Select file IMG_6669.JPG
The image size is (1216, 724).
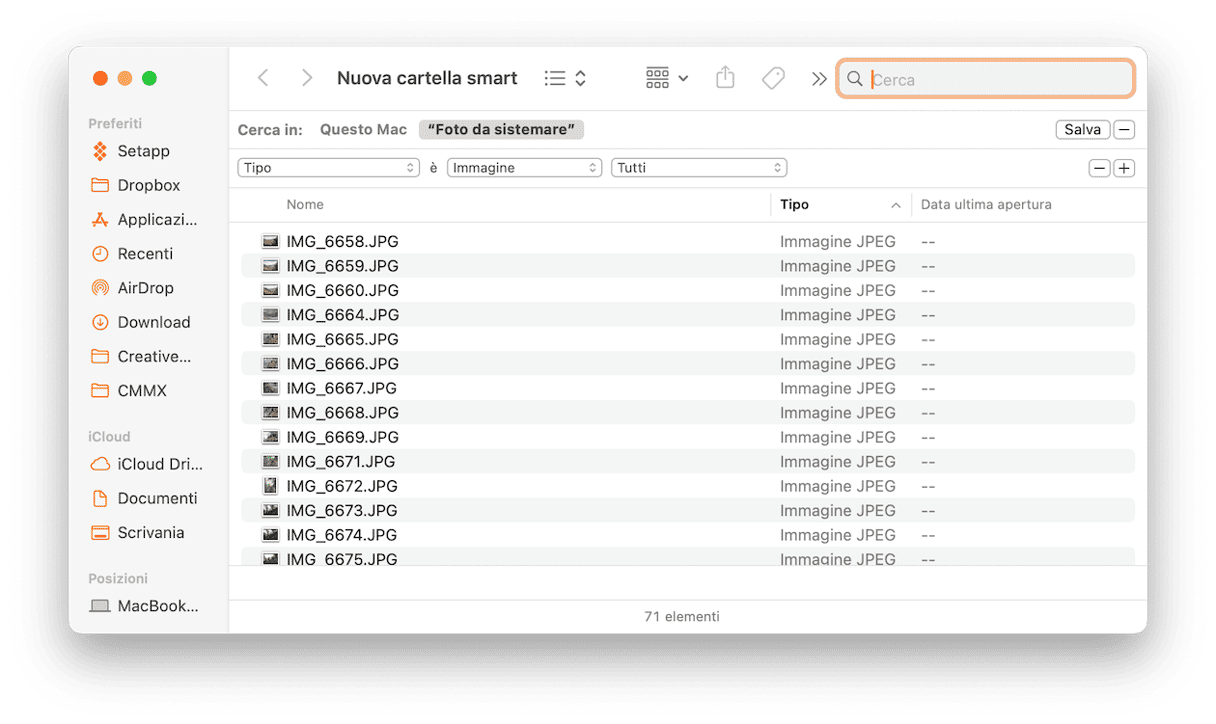click(x=688, y=437)
